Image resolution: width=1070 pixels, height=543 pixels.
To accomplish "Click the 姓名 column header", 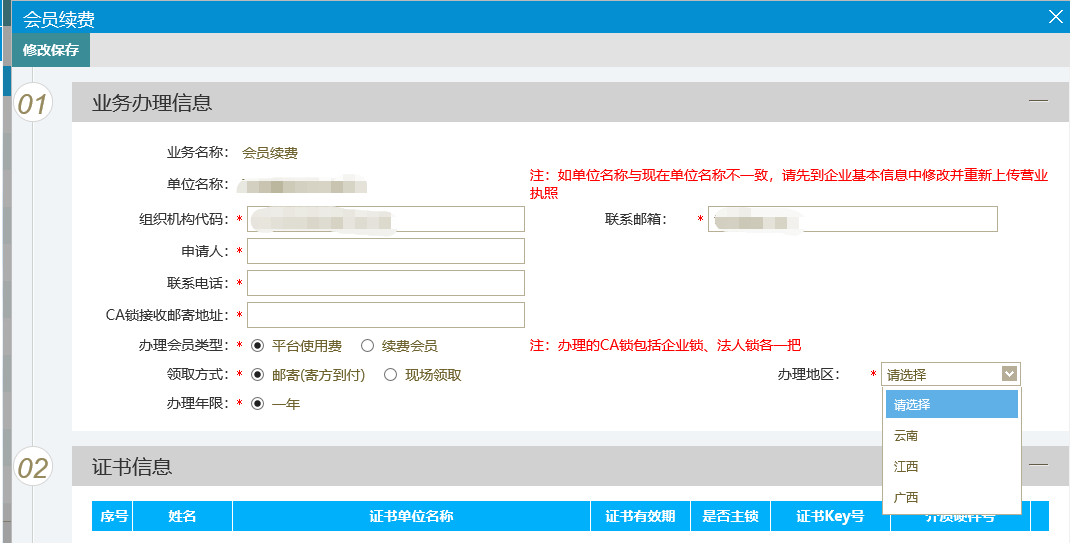I will pyautogui.click(x=182, y=516).
